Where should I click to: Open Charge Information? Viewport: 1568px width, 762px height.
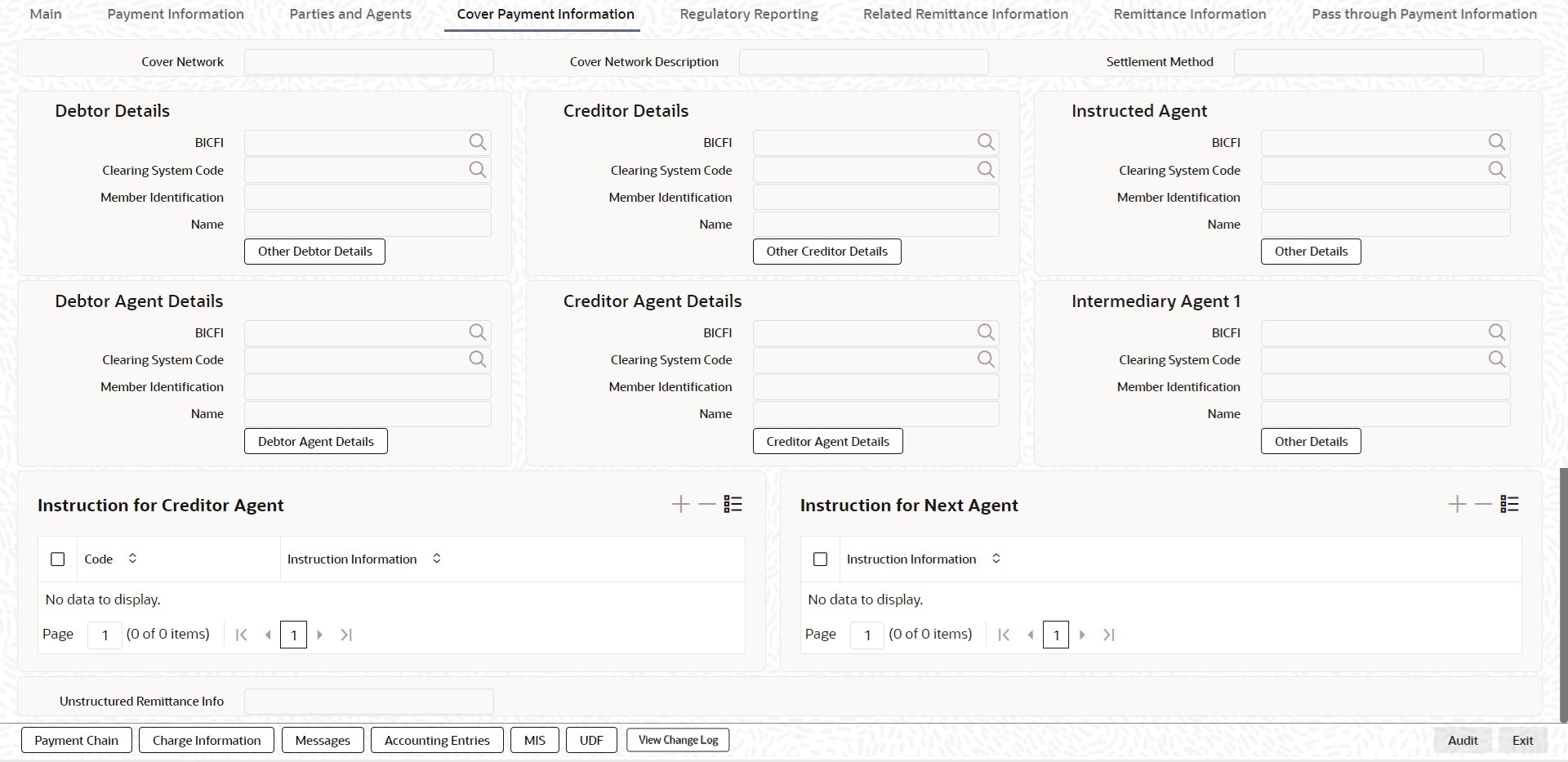(207, 741)
